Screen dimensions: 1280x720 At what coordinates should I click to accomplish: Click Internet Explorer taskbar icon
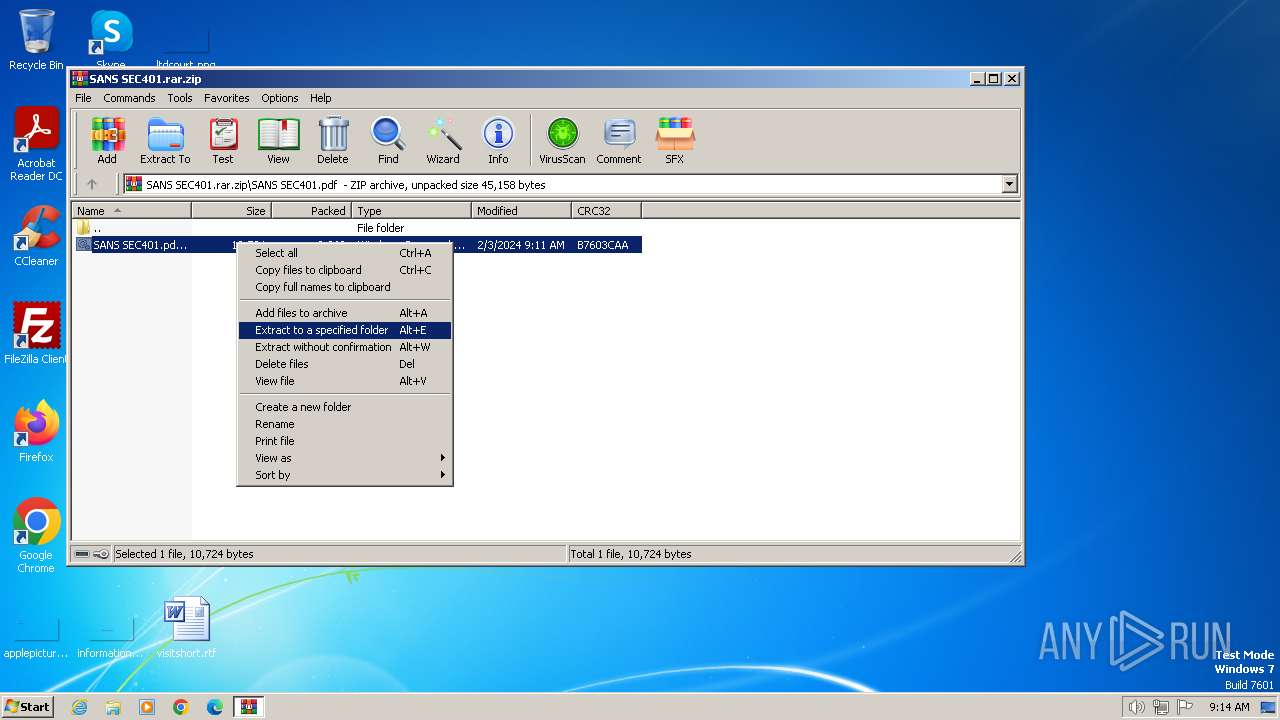tap(79, 707)
